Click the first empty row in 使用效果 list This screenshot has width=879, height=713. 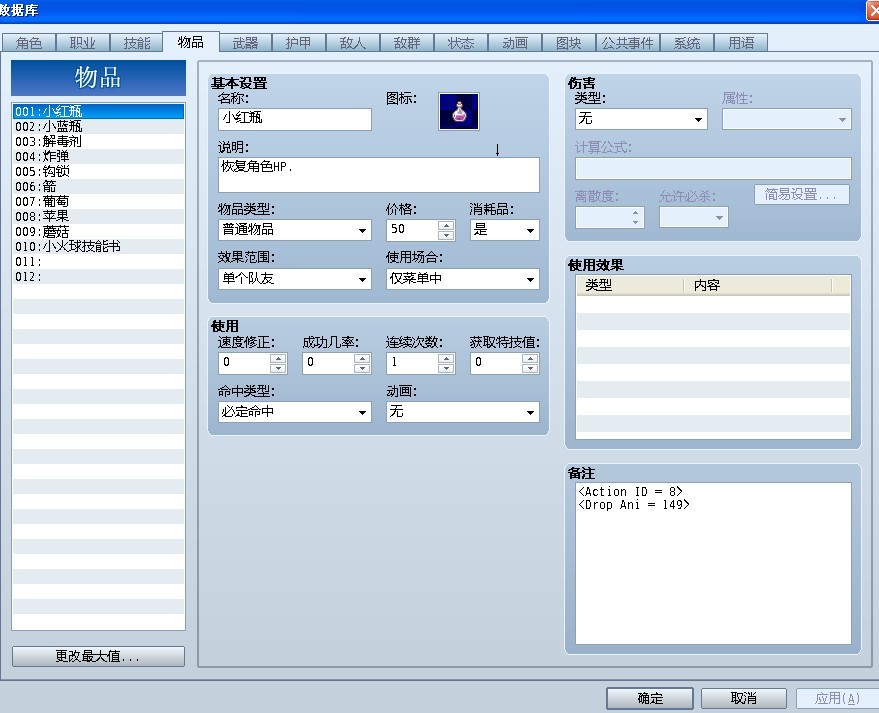713,304
